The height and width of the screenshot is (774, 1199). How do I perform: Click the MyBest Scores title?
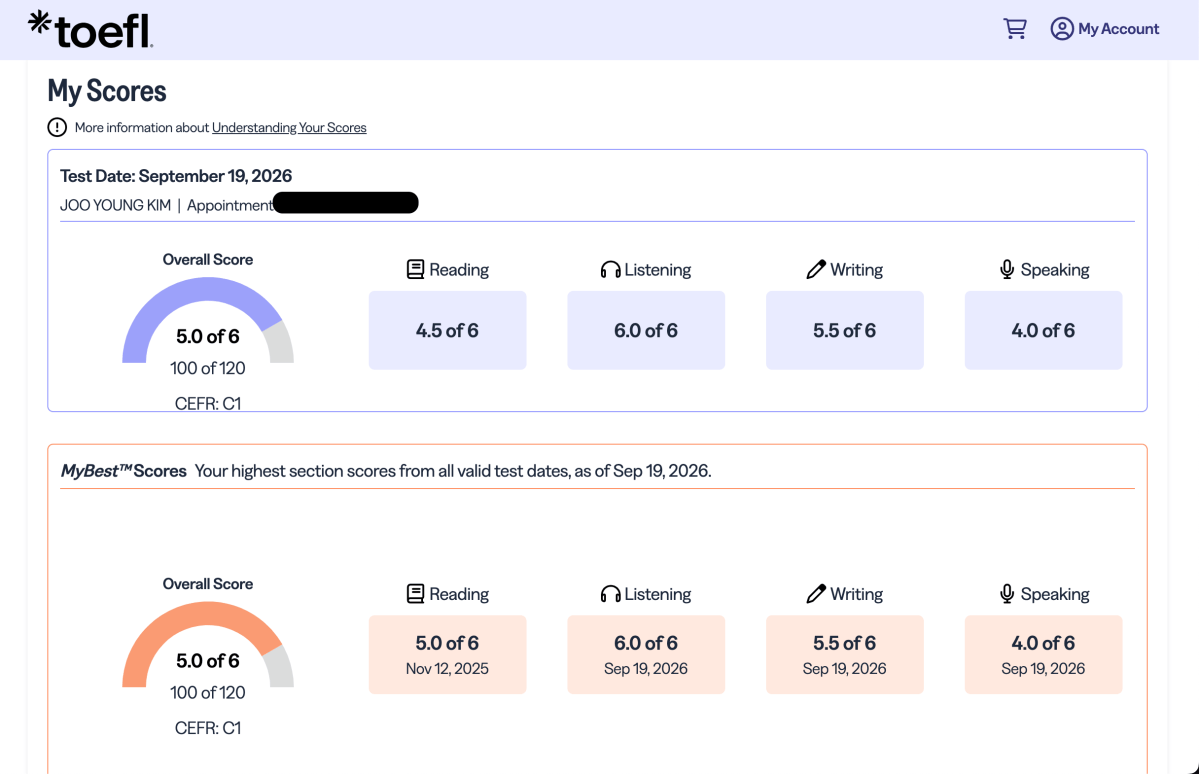coord(124,470)
